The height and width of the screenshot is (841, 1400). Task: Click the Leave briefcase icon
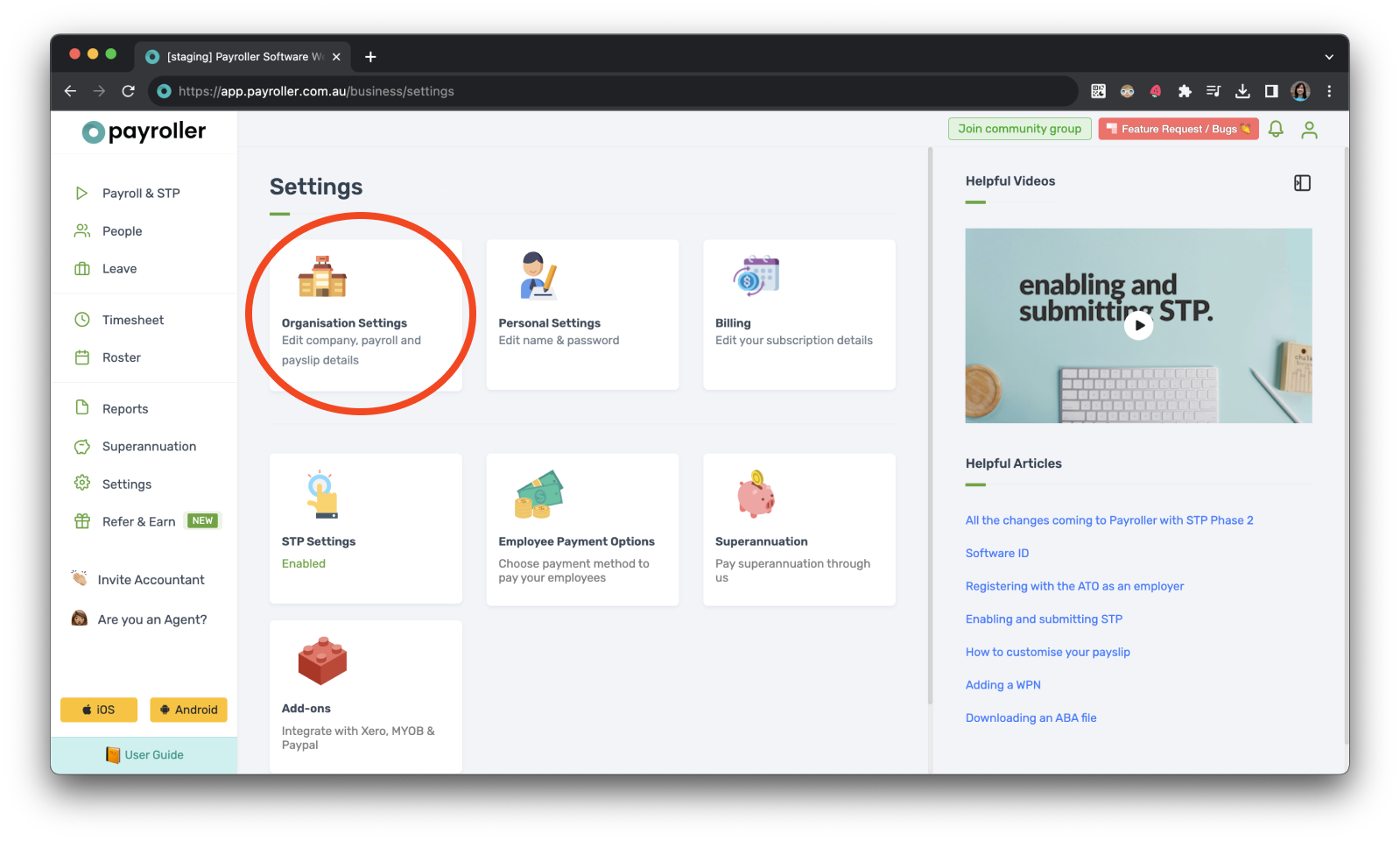pos(82,268)
